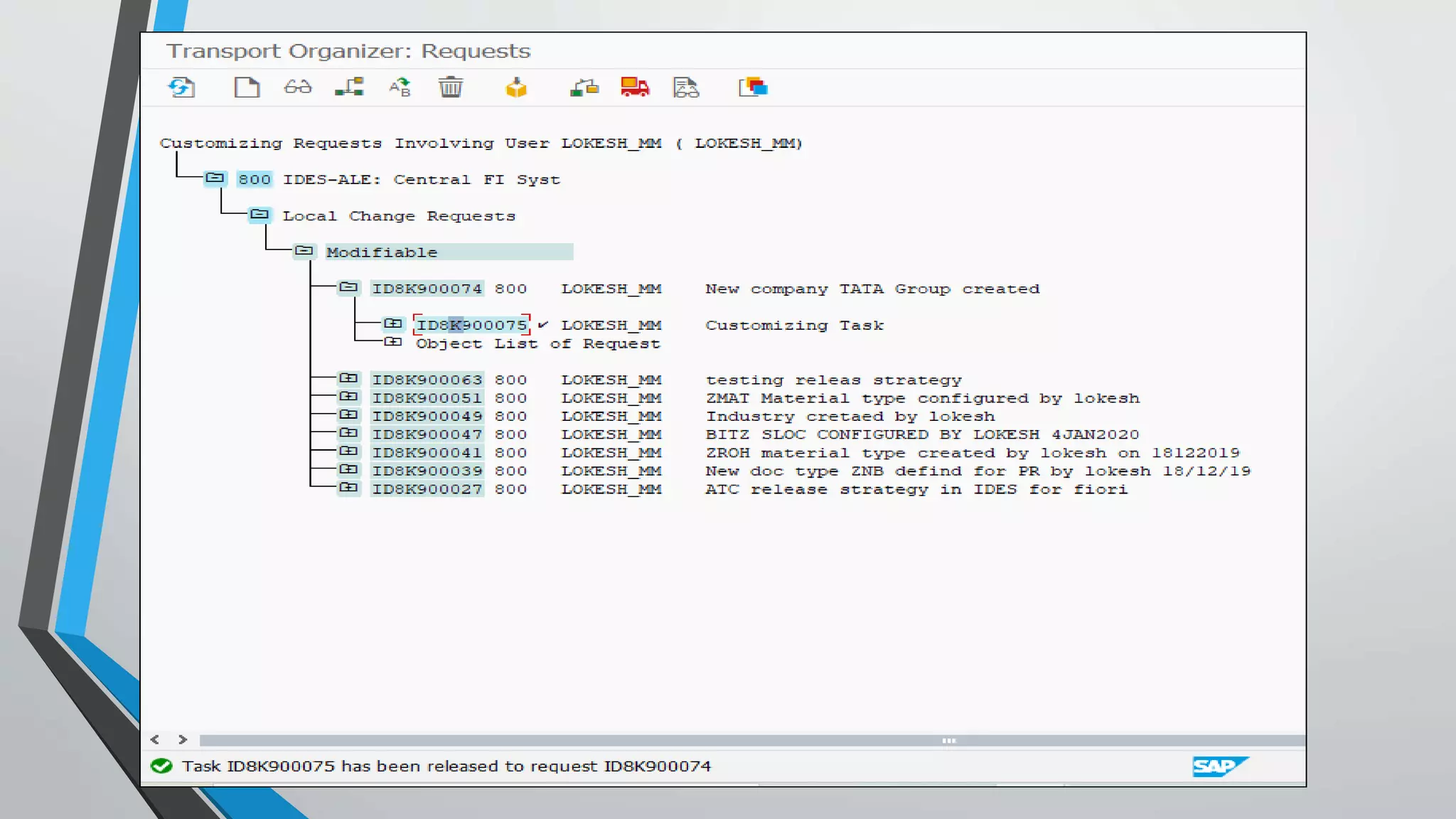Collapse the Local Change Requests node
The image size is (1456, 819).
pos(259,215)
